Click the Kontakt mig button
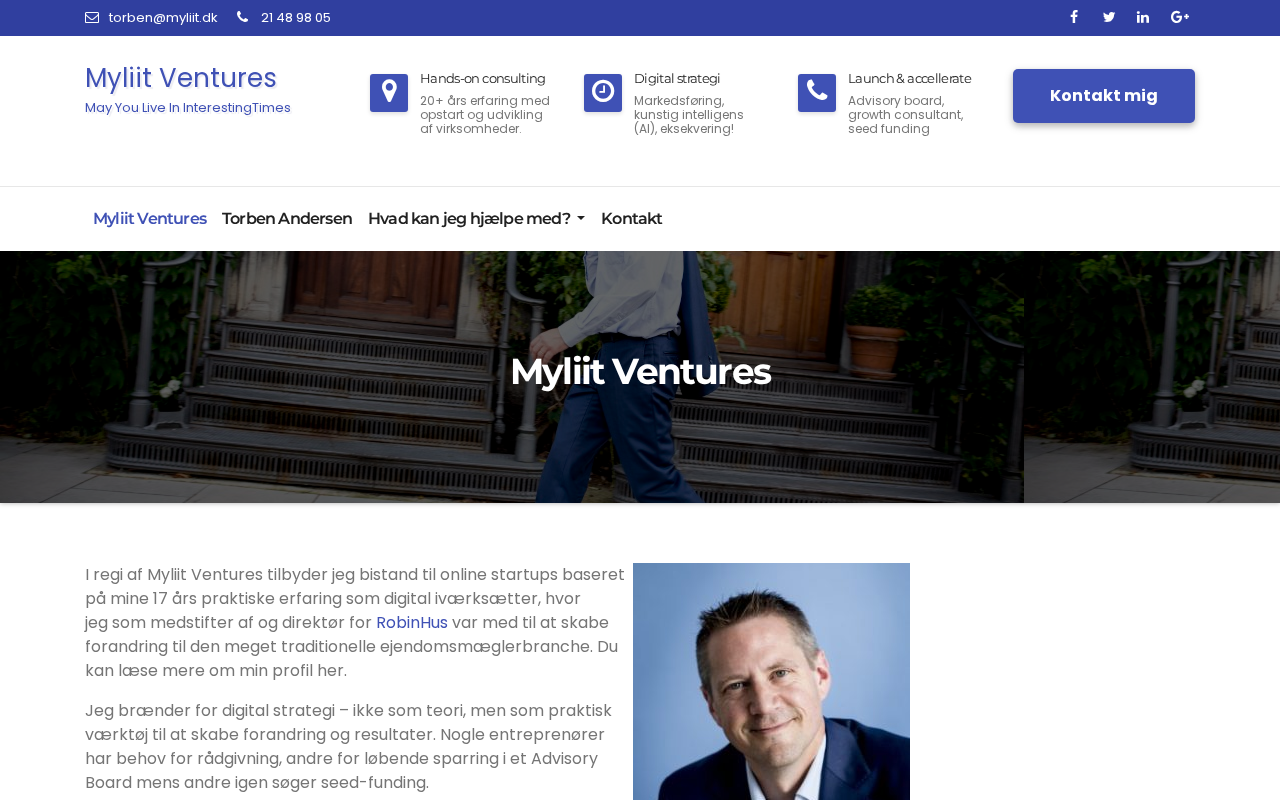Viewport: 1280px width, 800px height. tap(1104, 96)
